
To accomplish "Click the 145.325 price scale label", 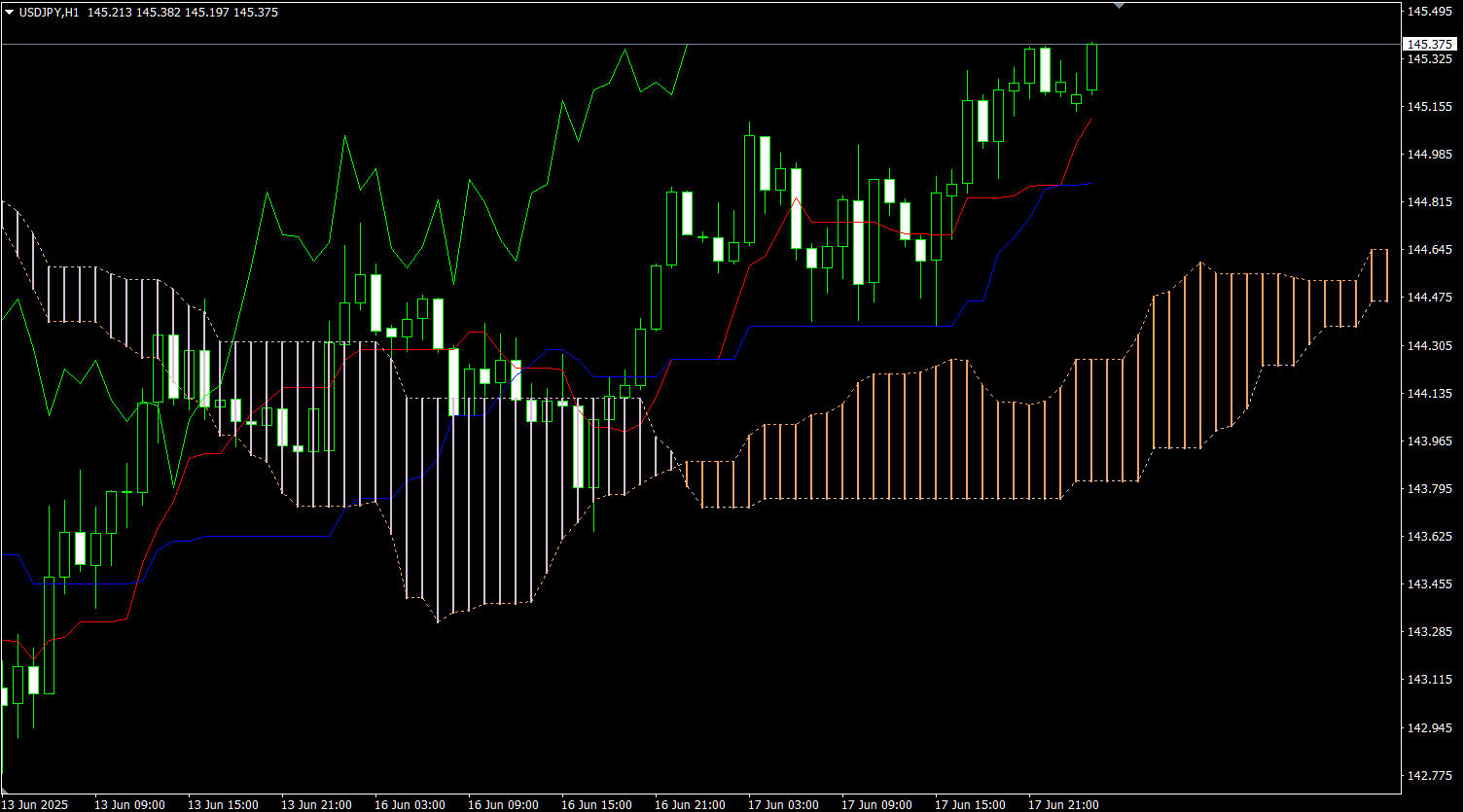I will pyautogui.click(x=1430, y=59).
